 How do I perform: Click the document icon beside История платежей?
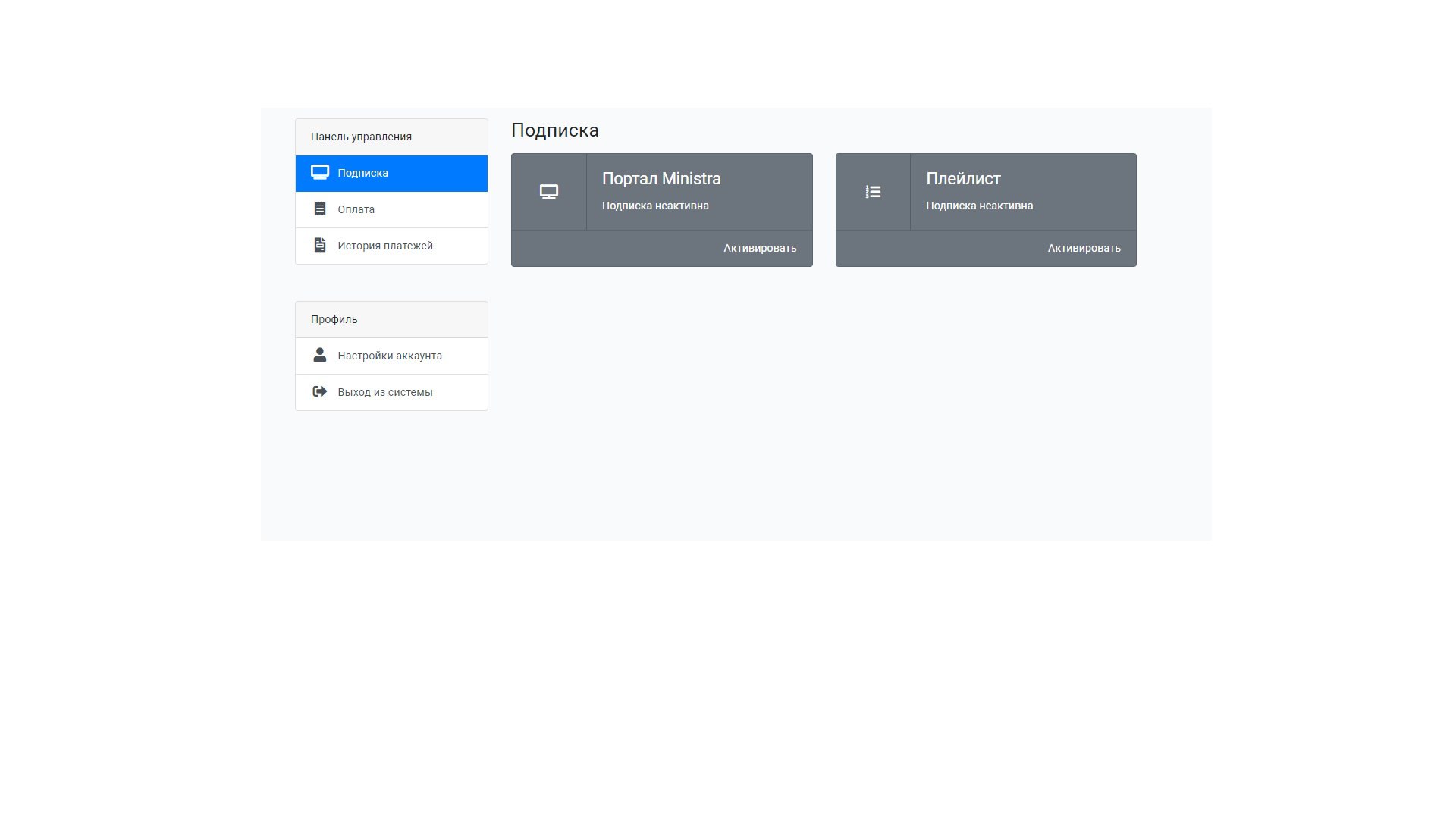[x=320, y=245]
